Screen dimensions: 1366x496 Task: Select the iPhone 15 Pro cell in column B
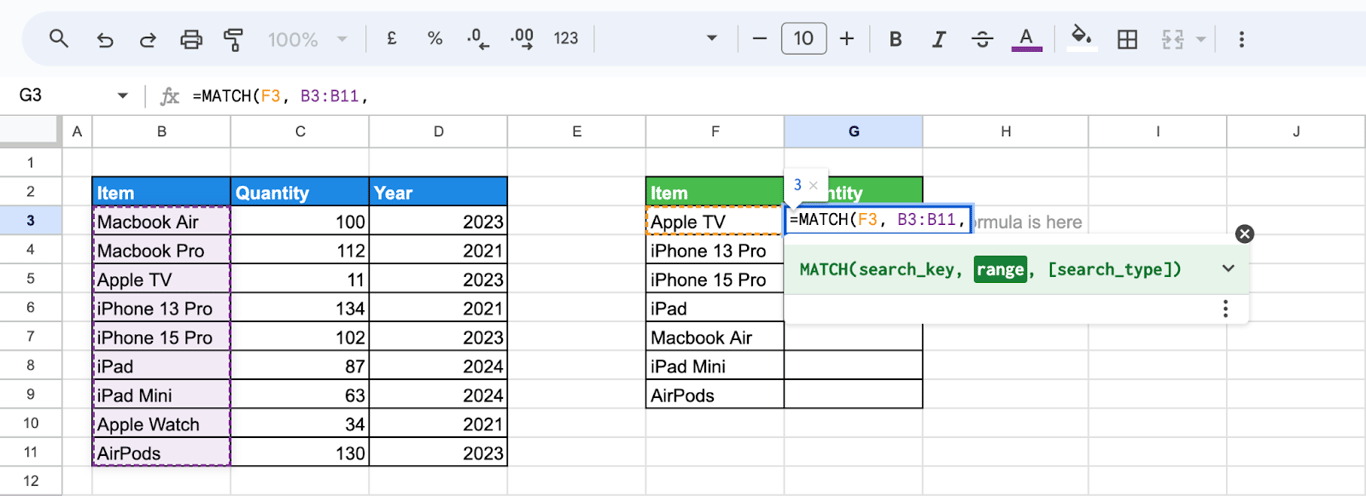tap(161, 337)
